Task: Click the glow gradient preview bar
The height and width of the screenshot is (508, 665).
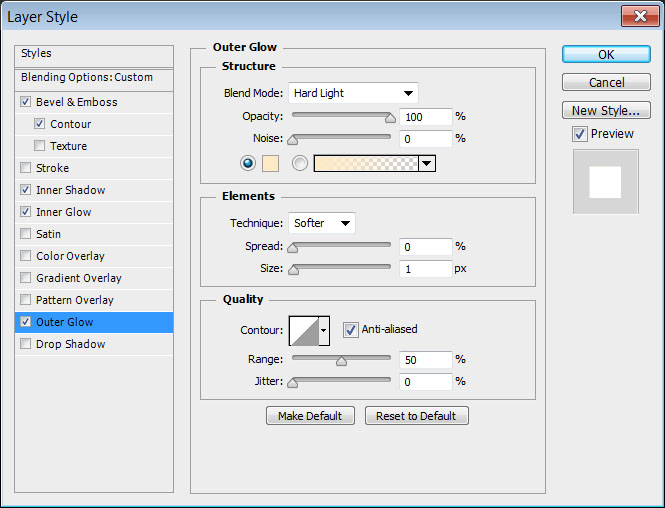Action: click(366, 164)
